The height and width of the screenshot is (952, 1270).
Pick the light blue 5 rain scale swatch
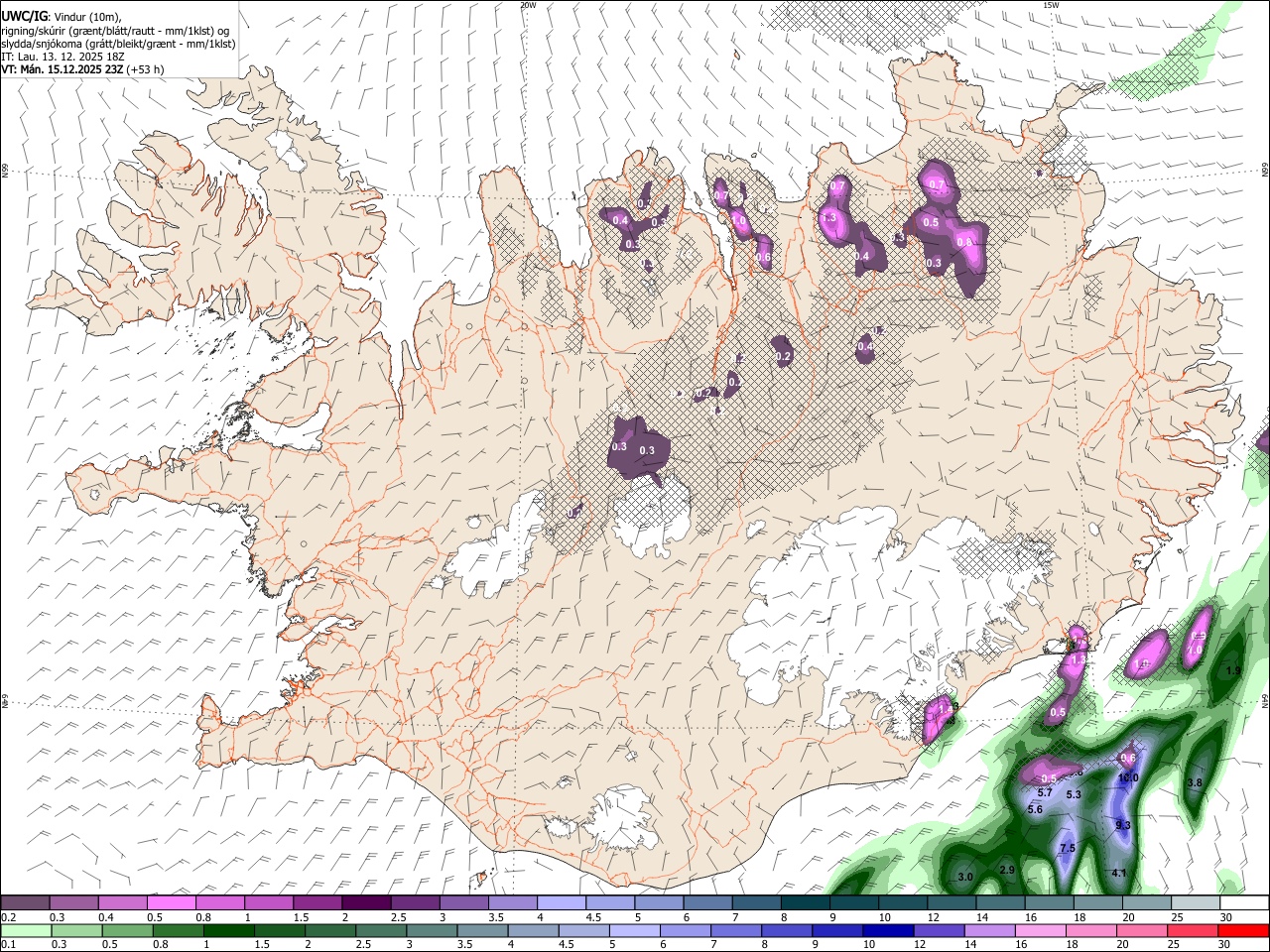(x=635, y=930)
